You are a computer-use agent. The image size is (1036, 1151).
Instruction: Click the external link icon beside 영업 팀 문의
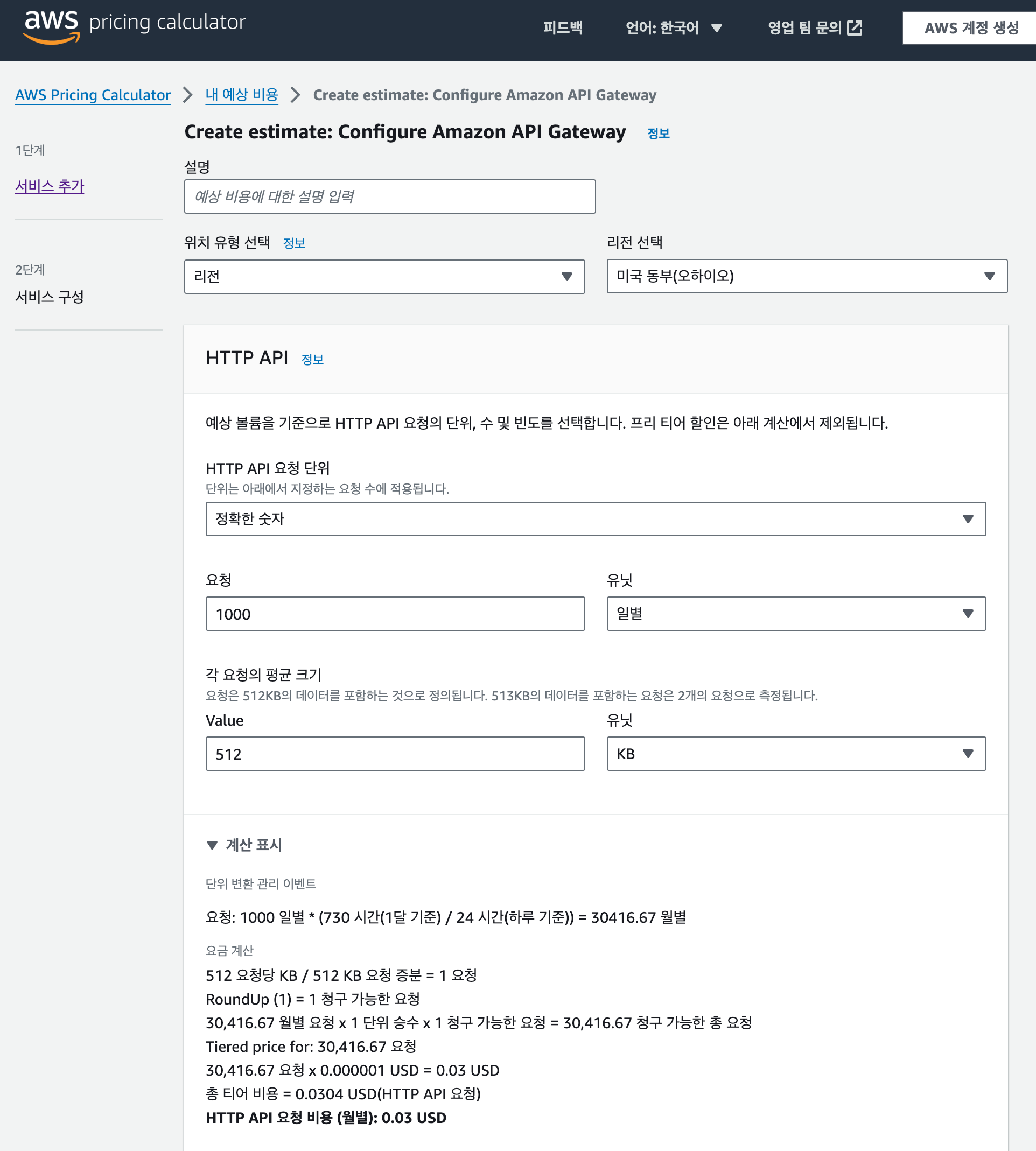click(855, 27)
